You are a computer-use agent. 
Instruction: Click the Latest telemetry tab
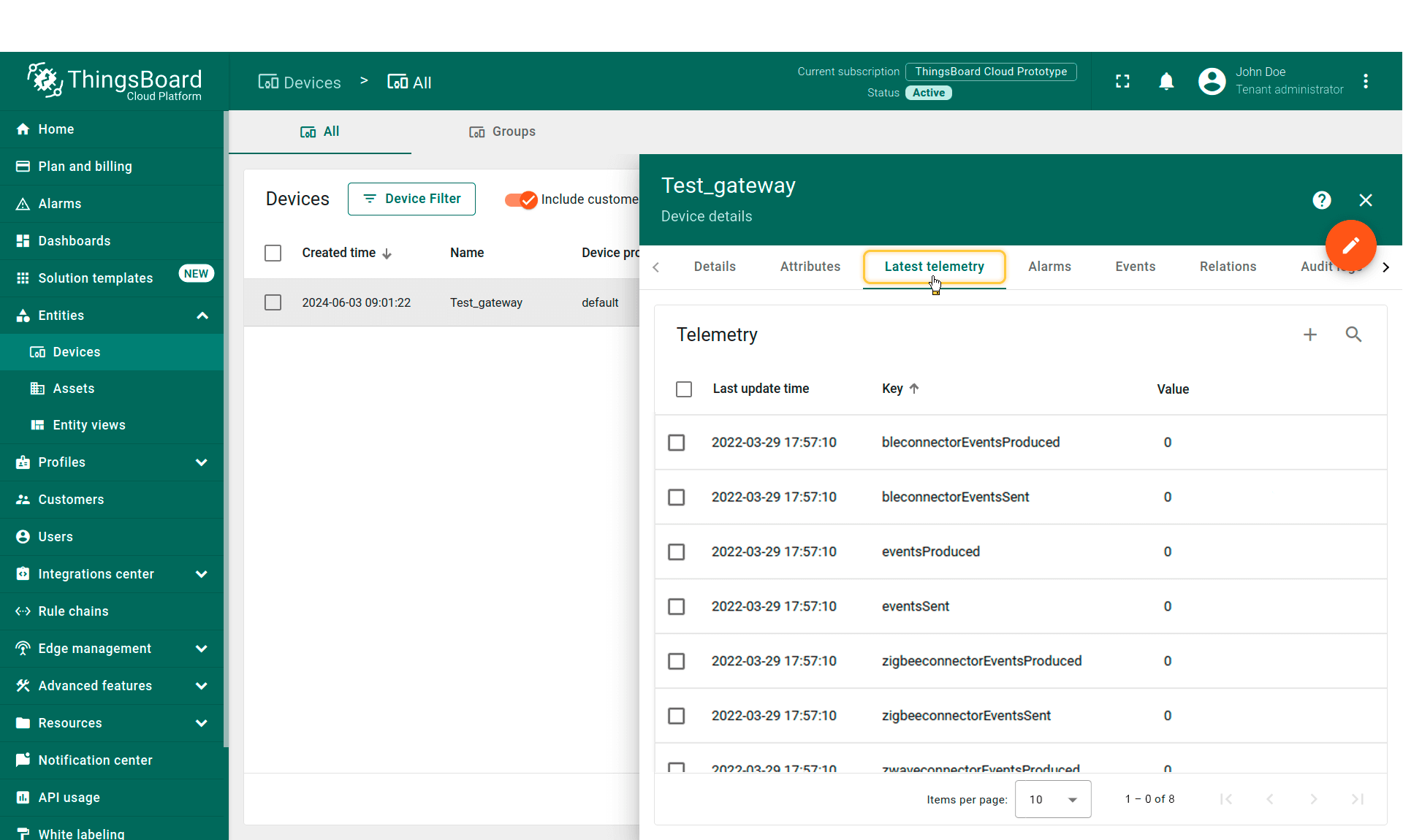click(934, 267)
